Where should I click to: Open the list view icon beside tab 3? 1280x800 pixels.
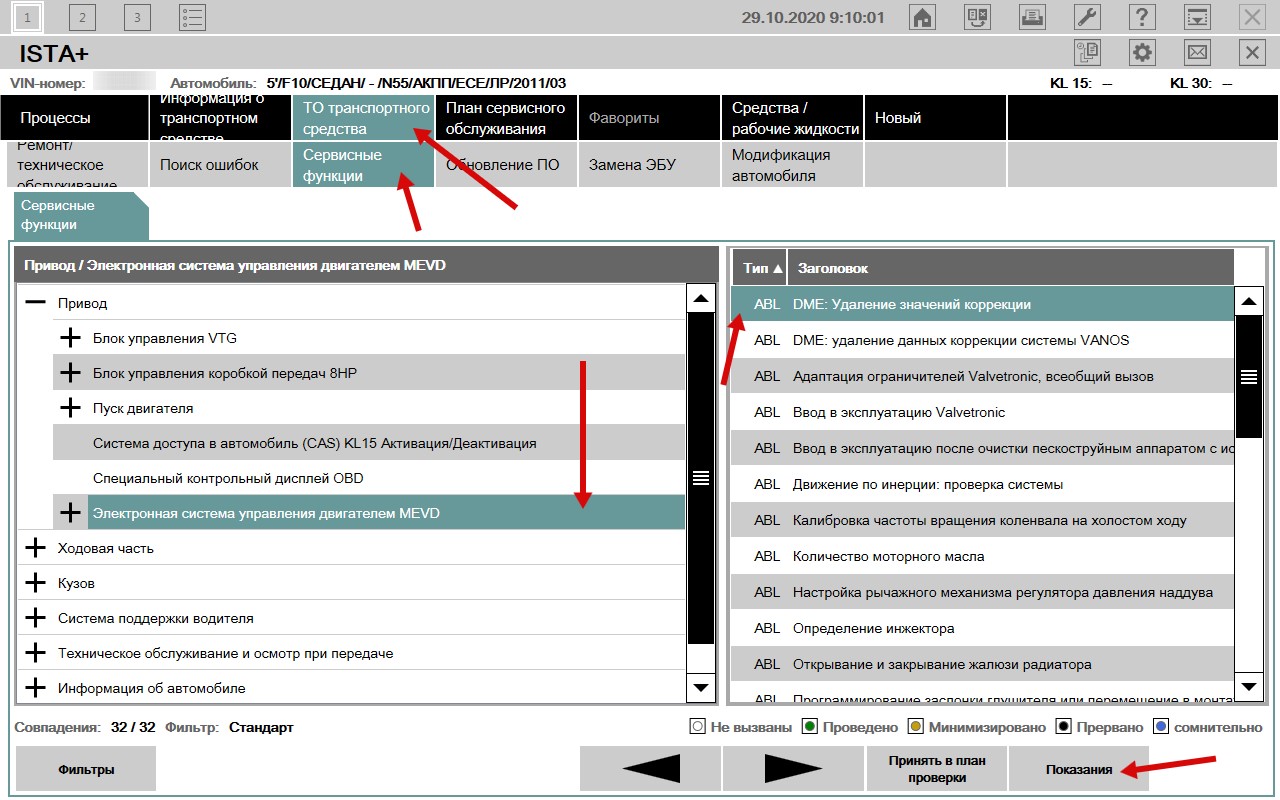(192, 17)
